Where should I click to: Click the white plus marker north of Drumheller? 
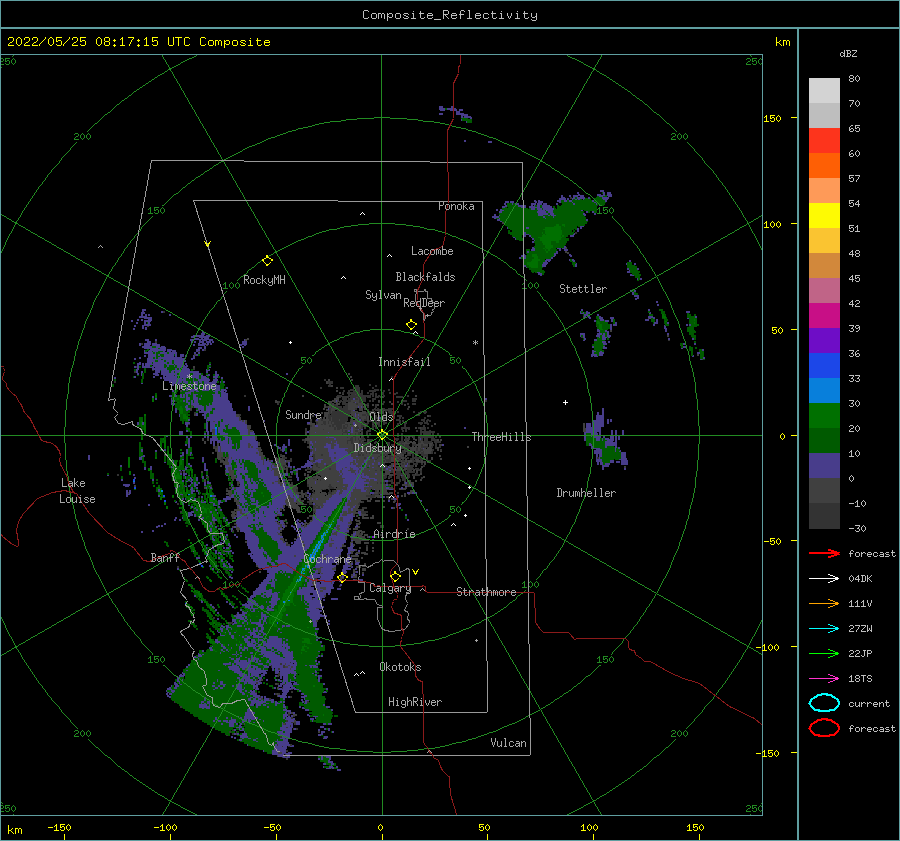point(565,402)
